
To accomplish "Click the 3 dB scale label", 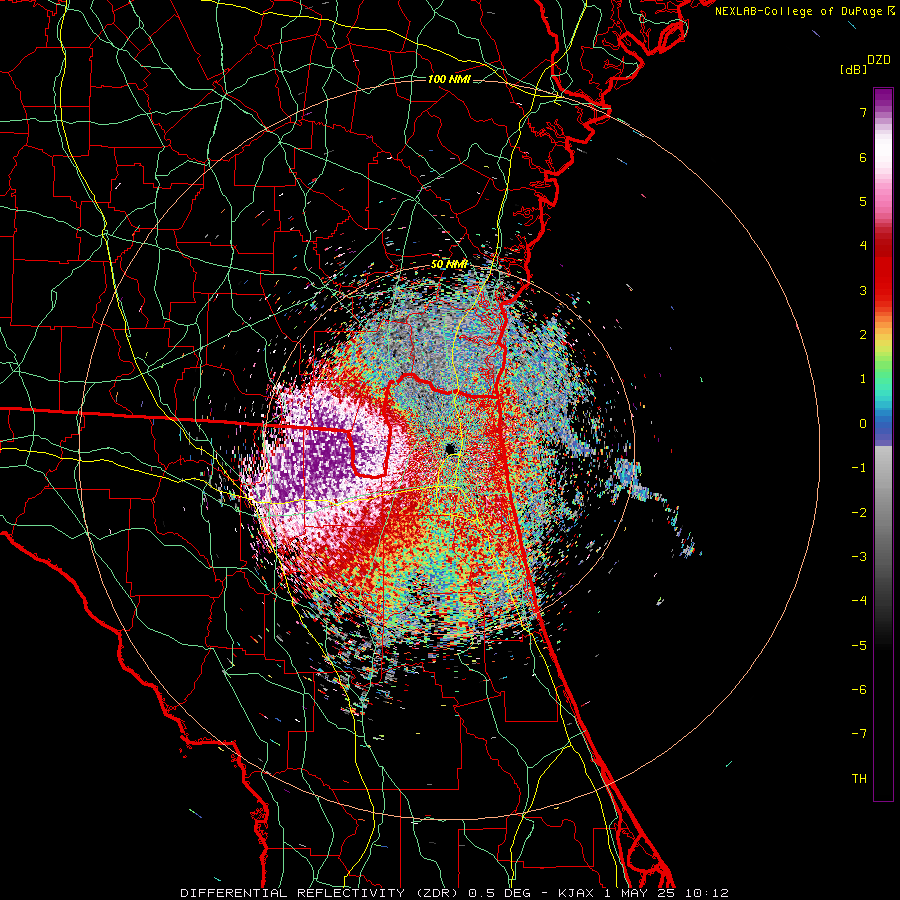I will pyautogui.click(x=863, y=290).
